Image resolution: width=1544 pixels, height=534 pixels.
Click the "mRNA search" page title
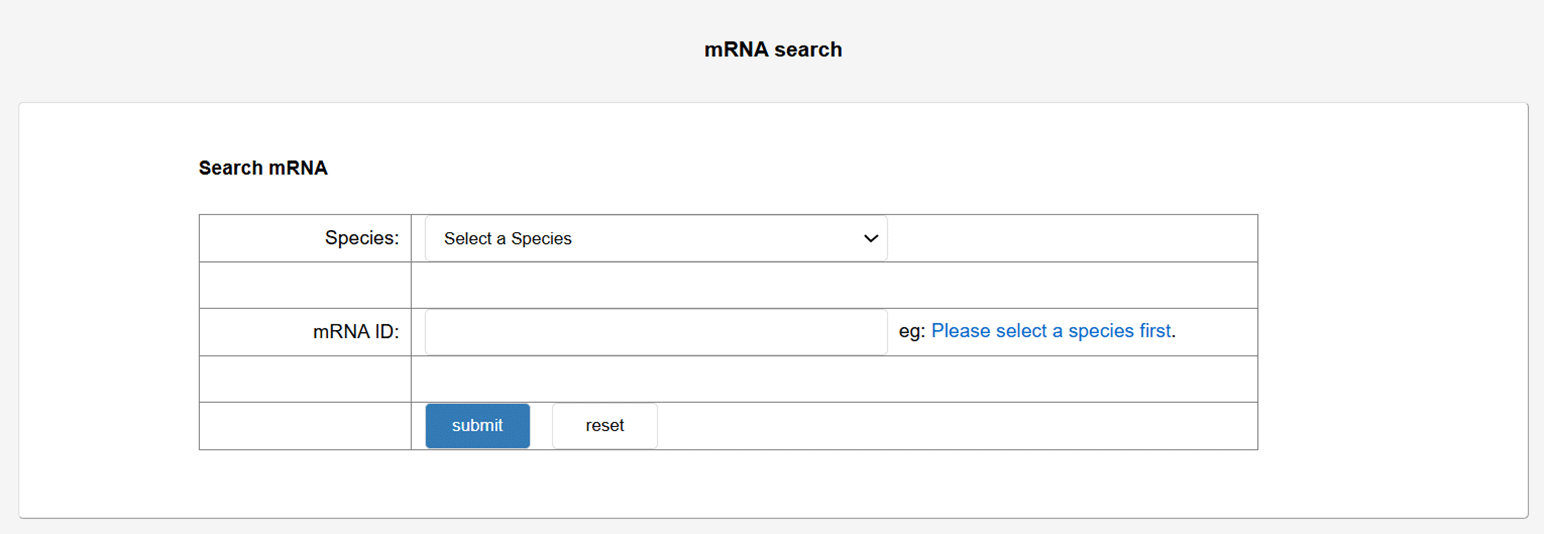[x=773, y=49]
